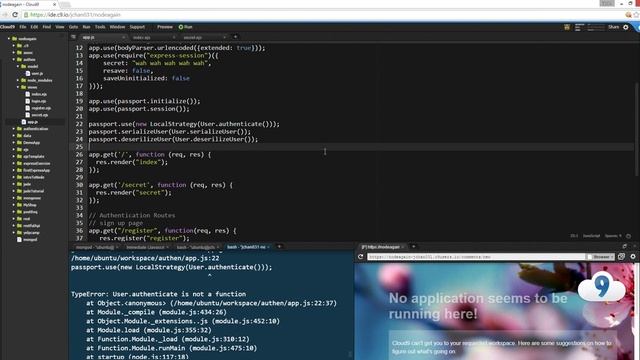Open login.ejs in the file tree
This screenshot has width=640, height=360.
[39, 101]
